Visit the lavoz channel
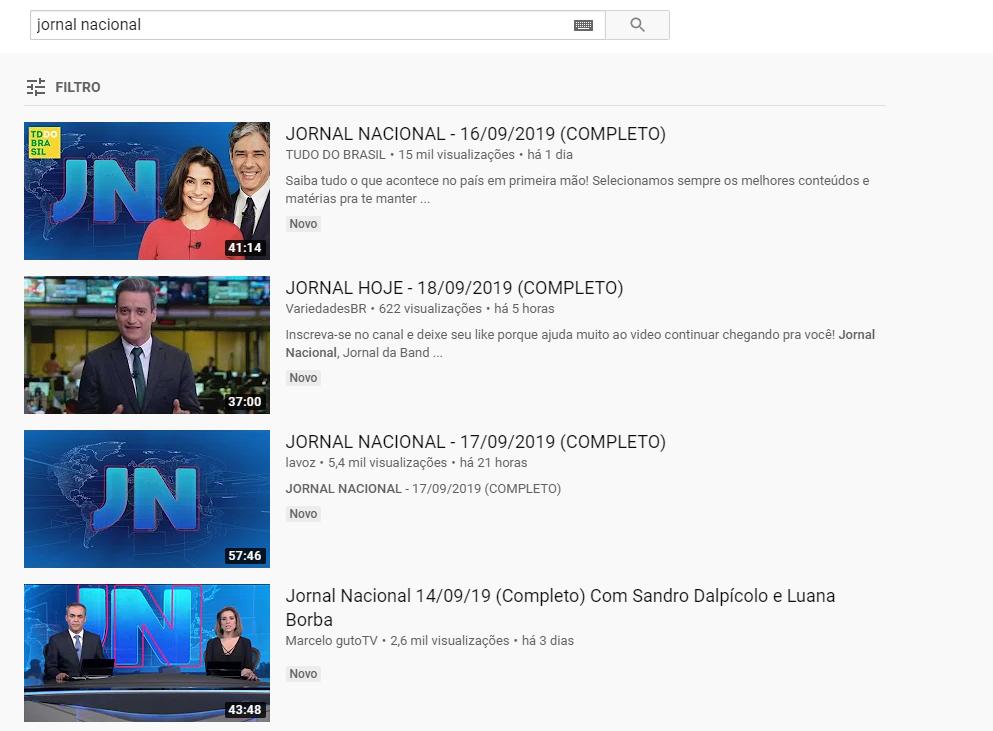Image resolution: width=993 pixels, height=731 pixels. tap(300, 462)
